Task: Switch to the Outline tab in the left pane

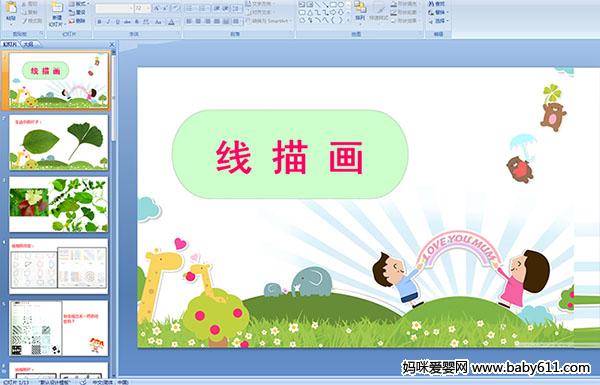Action: click(x=28, y=44)
